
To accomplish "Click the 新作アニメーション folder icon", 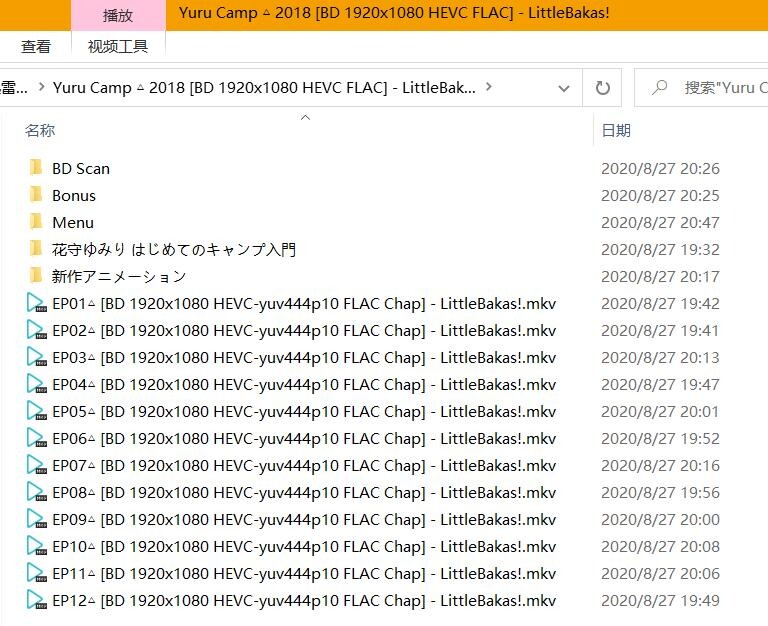I will 36,276.
